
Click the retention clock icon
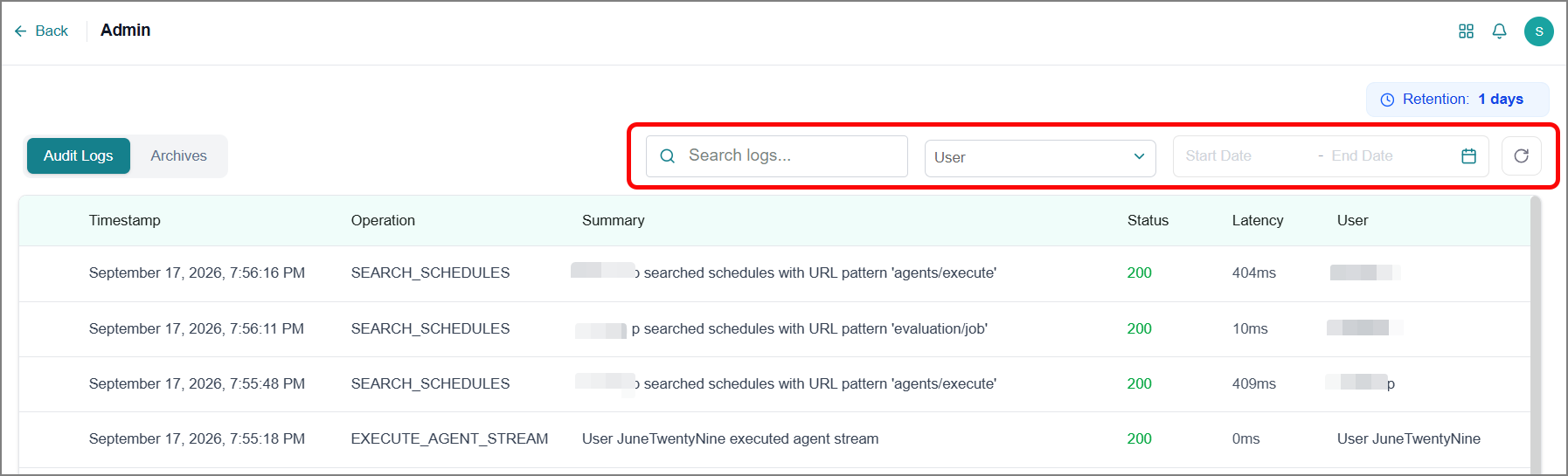click(x=1387, y=100)
